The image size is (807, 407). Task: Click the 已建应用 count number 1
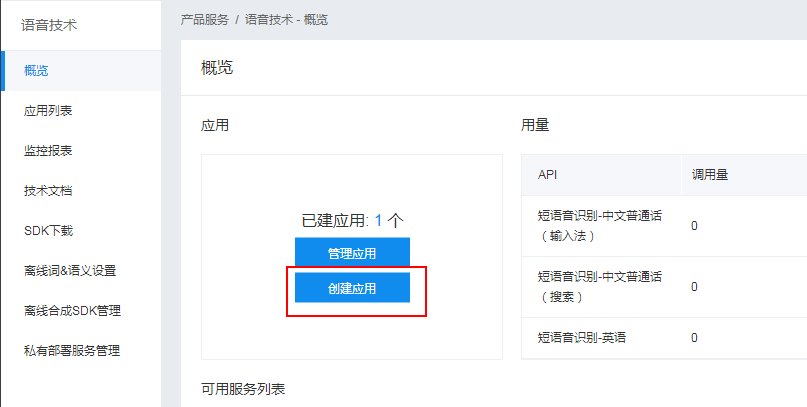tap(378, 221)
